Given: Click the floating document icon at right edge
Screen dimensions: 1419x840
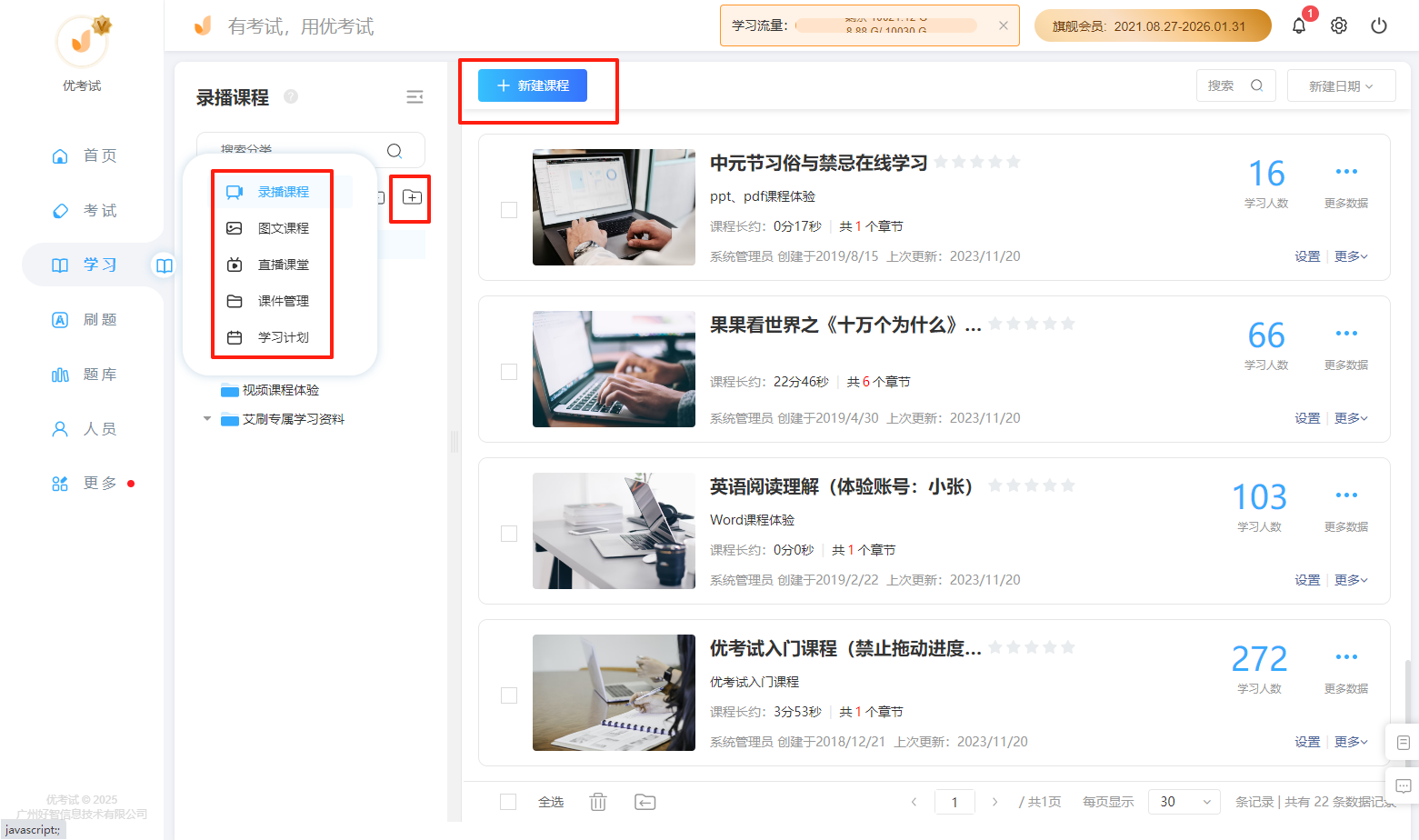Looking at the screenshot, I should [x=1403, y=743].
